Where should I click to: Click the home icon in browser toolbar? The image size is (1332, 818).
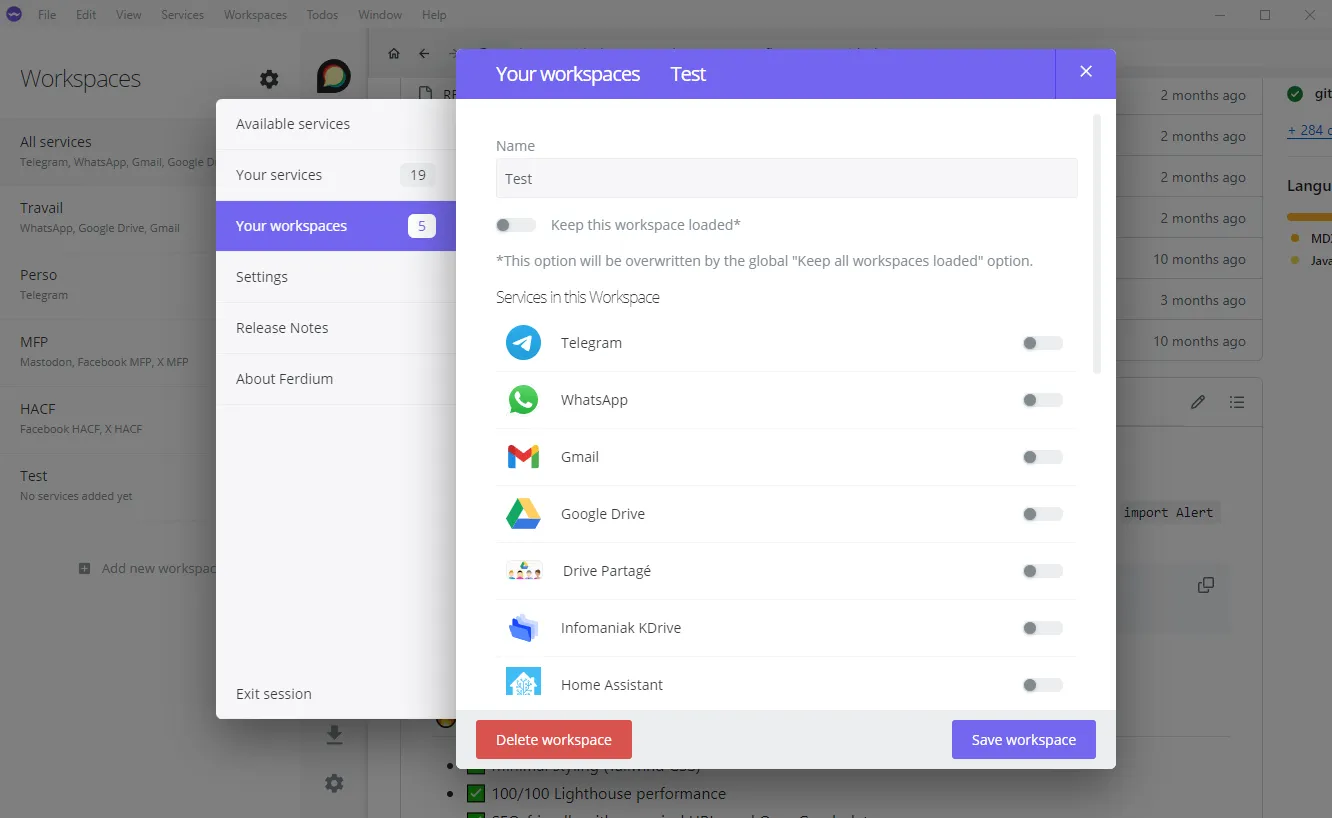[x=394, y=54]
